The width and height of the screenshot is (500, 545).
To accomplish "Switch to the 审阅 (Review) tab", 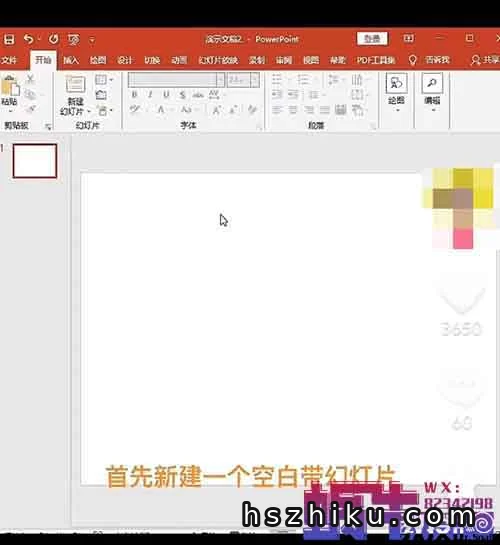I will (284, 60).
